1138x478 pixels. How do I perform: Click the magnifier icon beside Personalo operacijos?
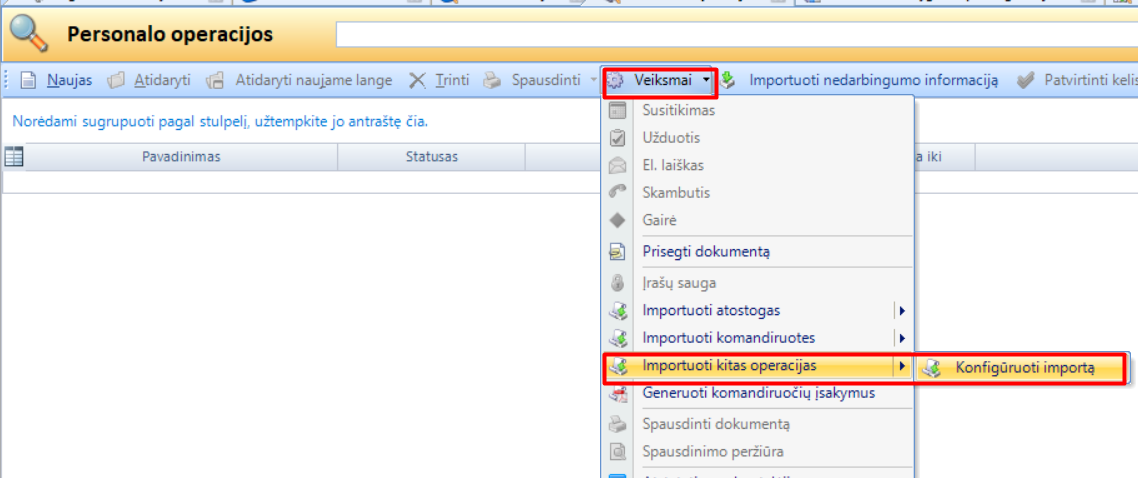pos(28,36)
